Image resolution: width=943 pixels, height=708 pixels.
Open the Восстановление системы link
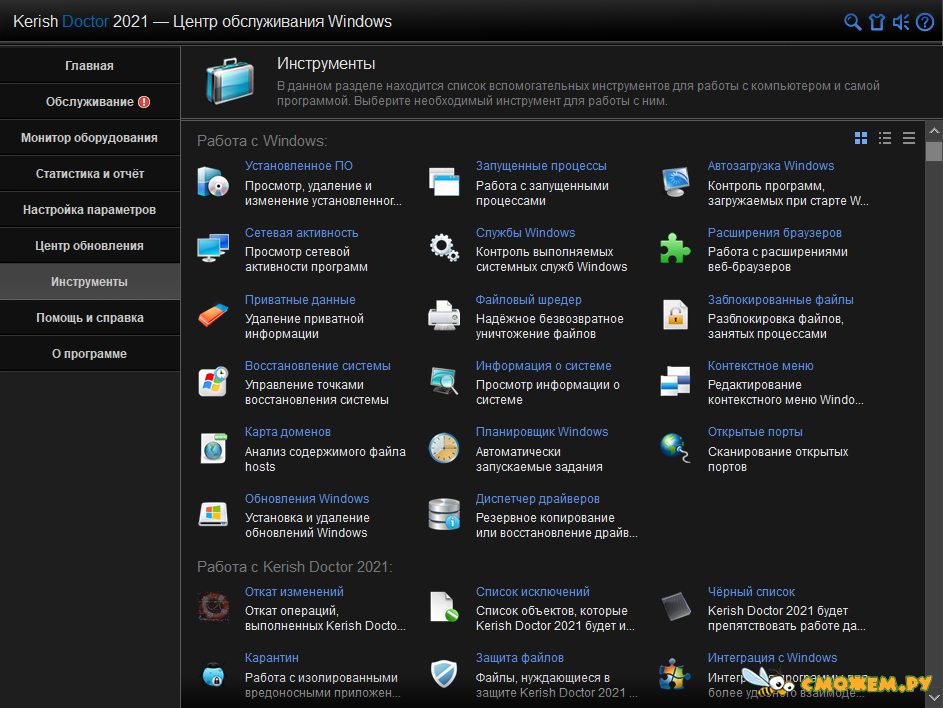coord(318,366)
